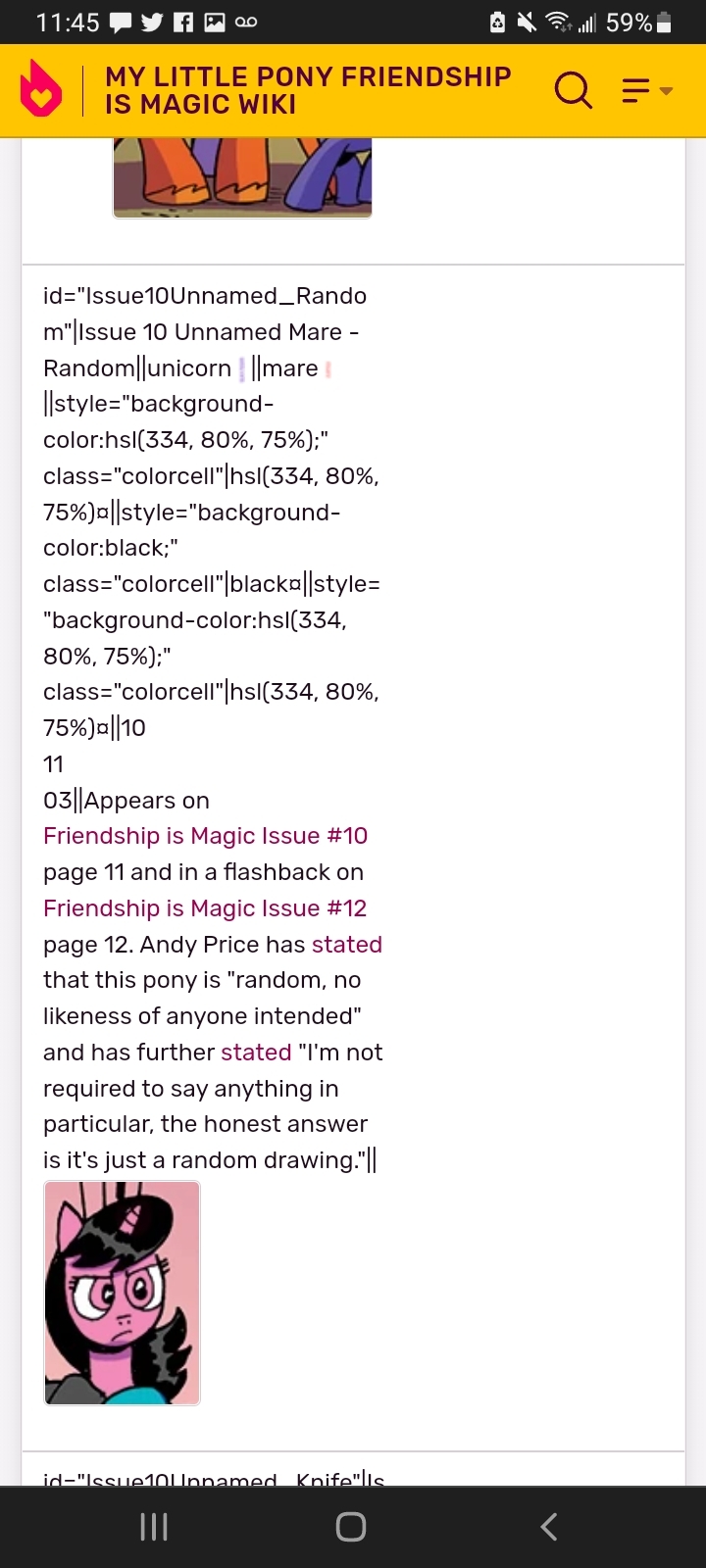Screen dimensions: 706x1568
Task: Tap the voicemail icon in status bar
Action: coord(246,23)
